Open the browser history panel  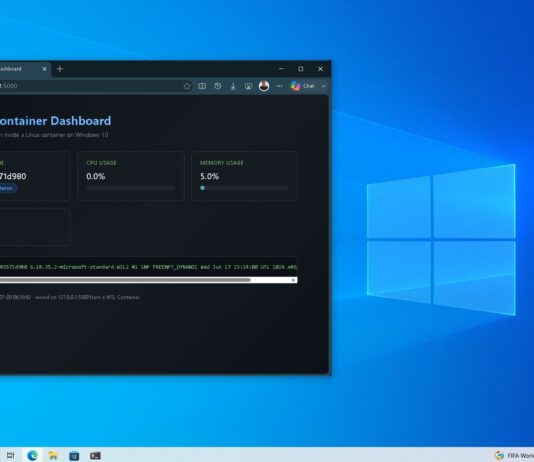click(218, 86)
